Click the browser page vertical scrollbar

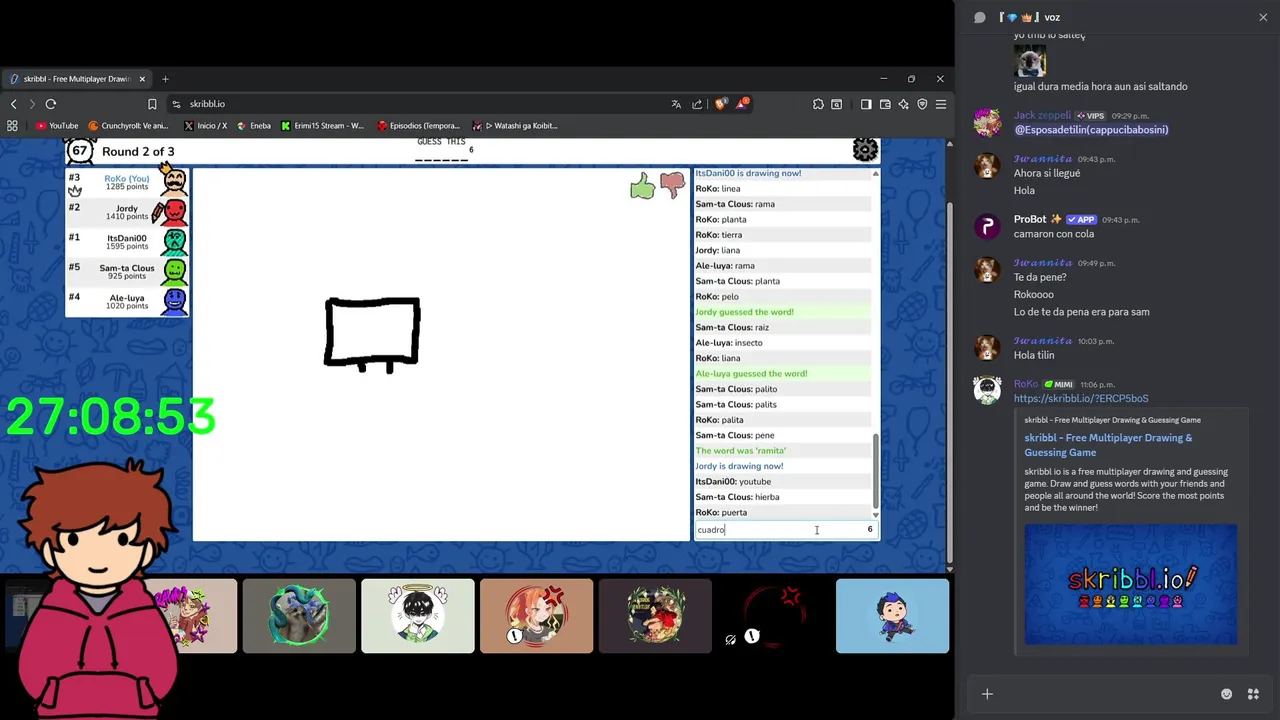coord(950,380)
